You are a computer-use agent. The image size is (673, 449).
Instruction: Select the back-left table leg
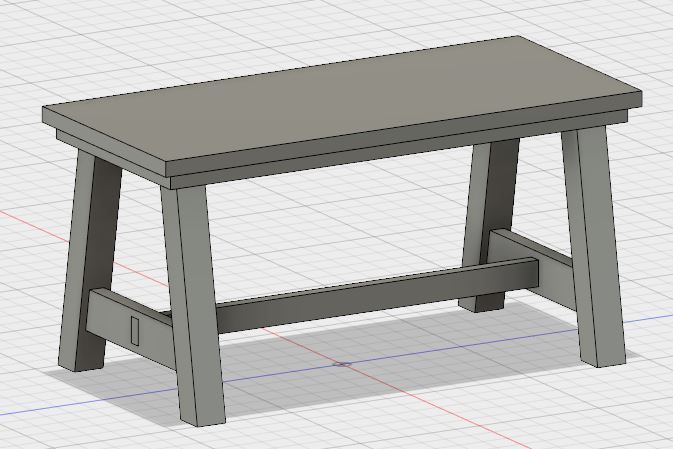(90, 250)
